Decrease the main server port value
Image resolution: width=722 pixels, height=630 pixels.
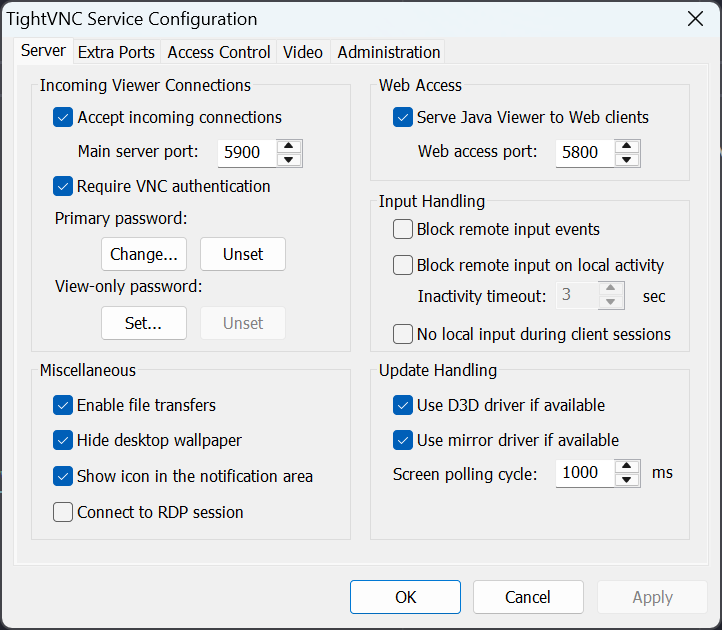(x=289, y=159)
